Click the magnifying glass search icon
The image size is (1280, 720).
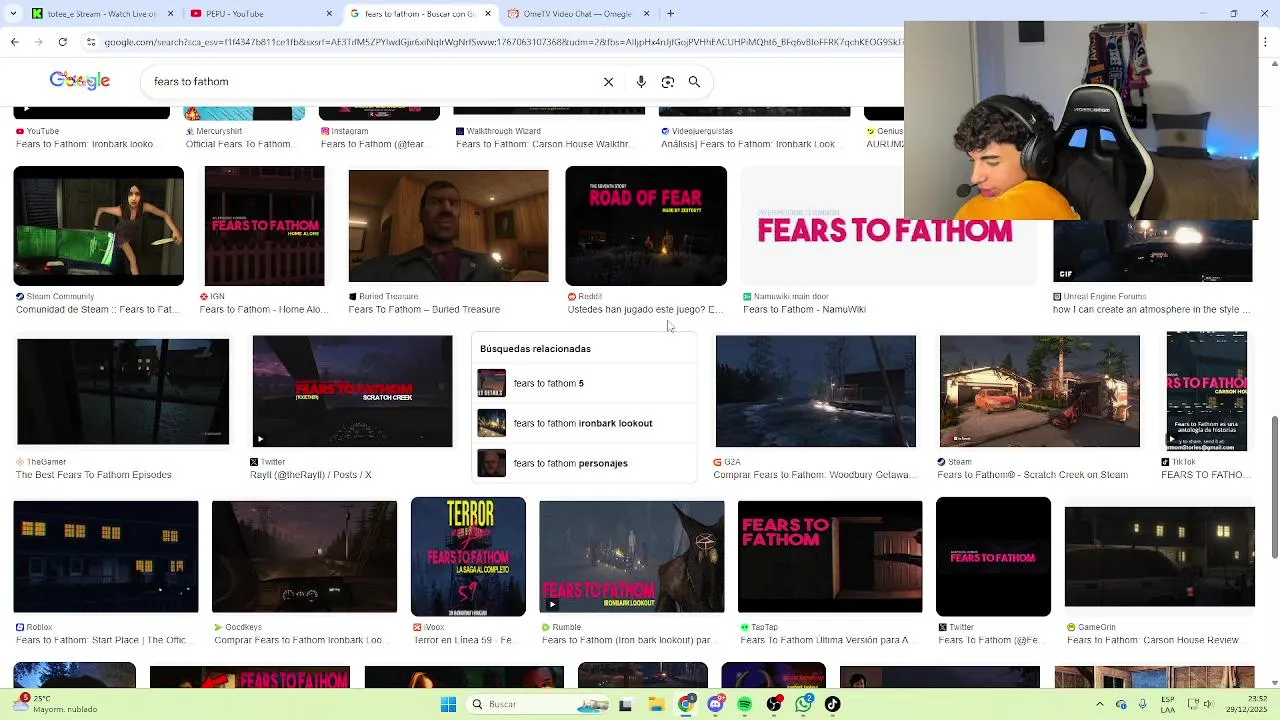coord(694,82)
